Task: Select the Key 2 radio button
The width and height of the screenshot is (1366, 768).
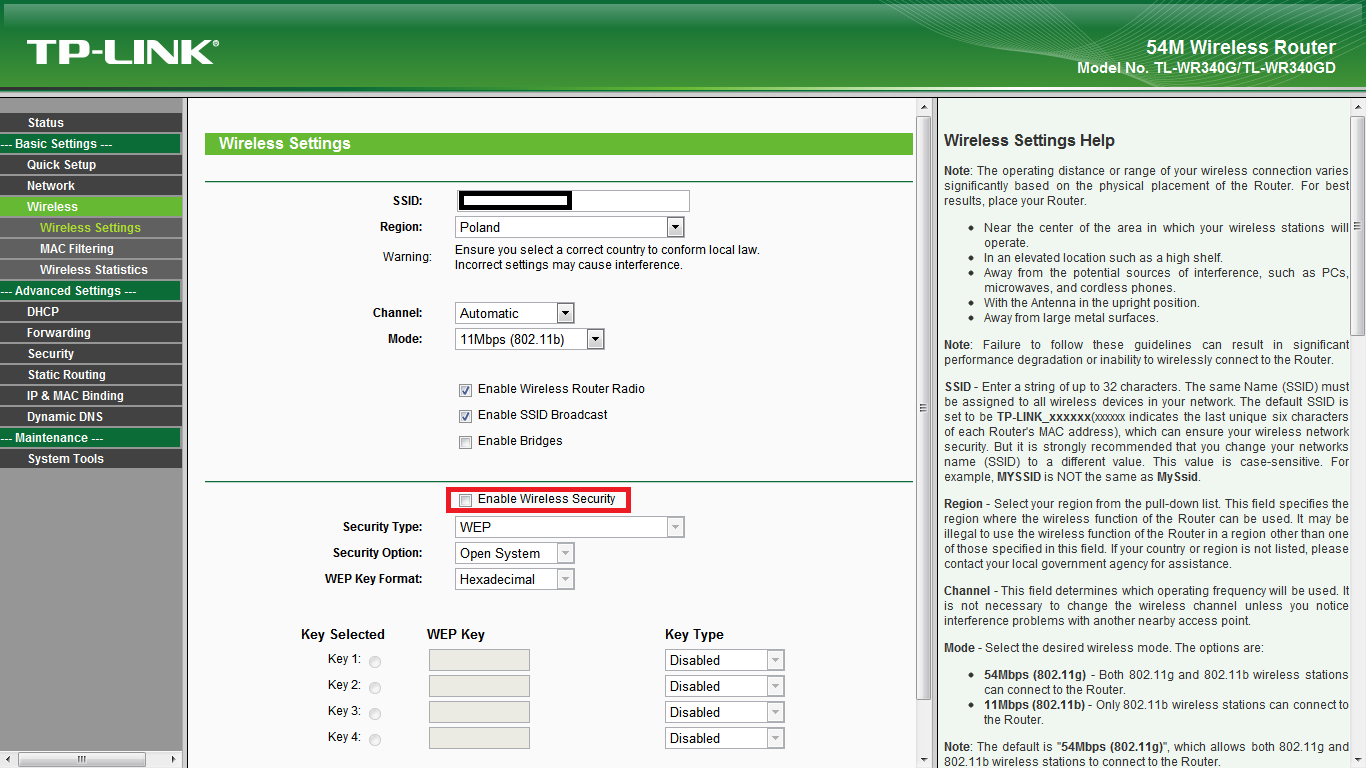Action: pyautogui.click(x=375, y=688)
